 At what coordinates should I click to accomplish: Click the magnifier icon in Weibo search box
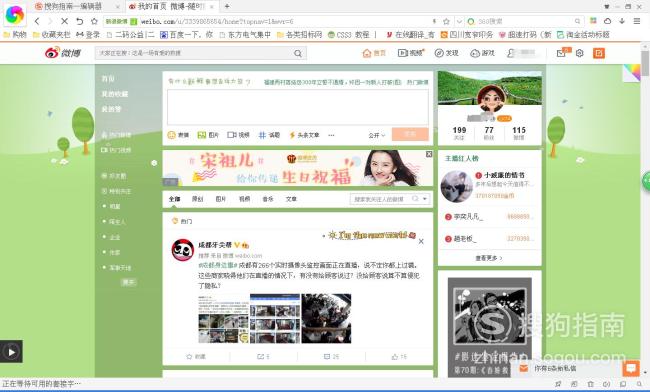click(298, 53)
